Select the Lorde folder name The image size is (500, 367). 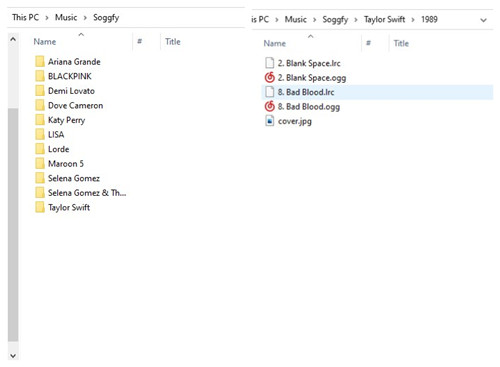pyautogui.click(x=59, y=149)
